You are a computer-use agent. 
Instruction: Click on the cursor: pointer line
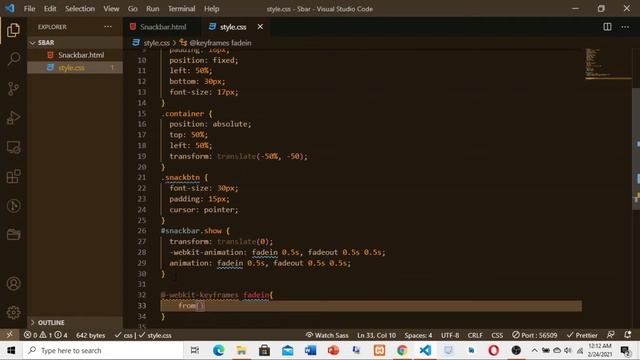click(x=204, y=209)
